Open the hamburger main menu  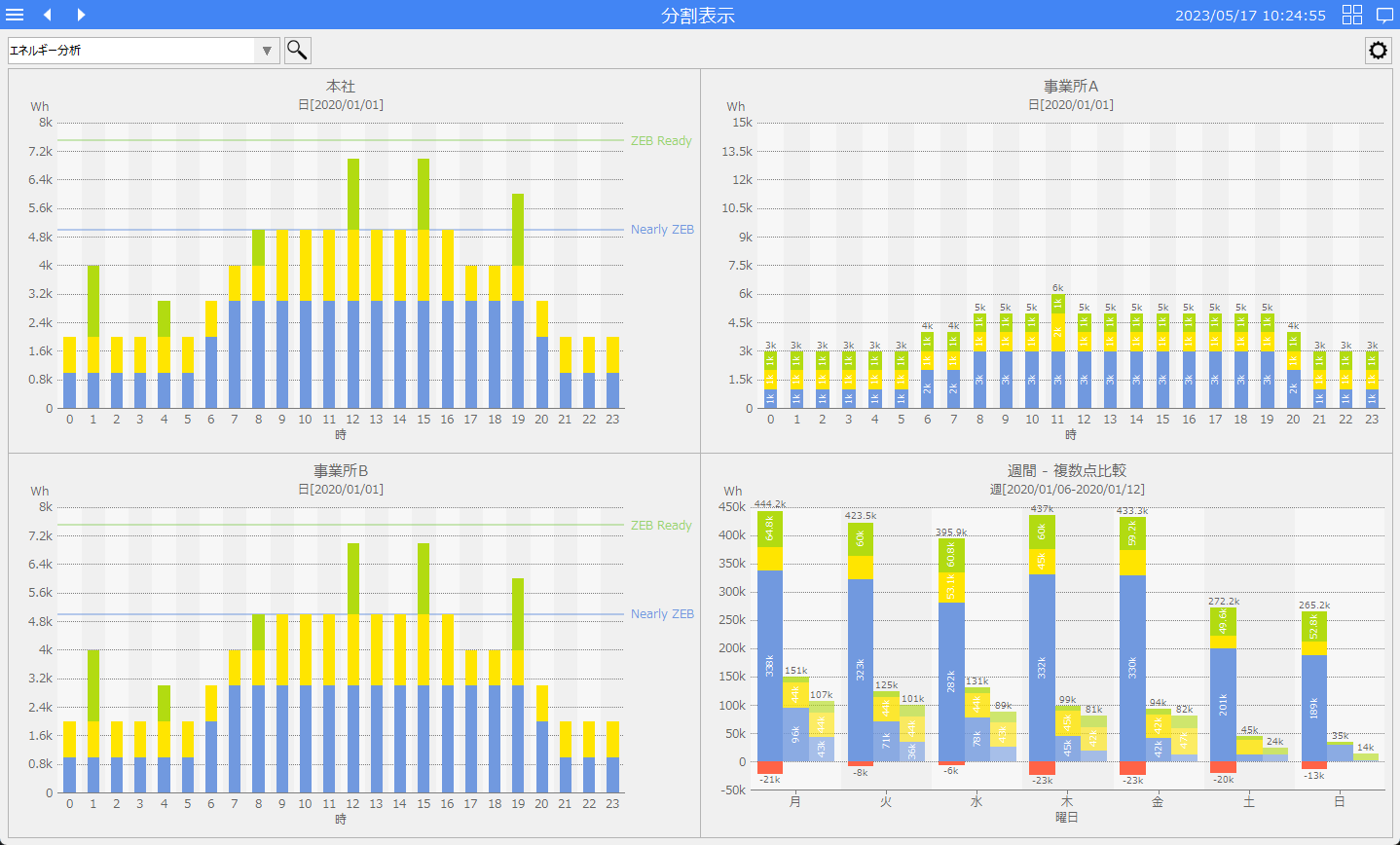coord(15,15)
